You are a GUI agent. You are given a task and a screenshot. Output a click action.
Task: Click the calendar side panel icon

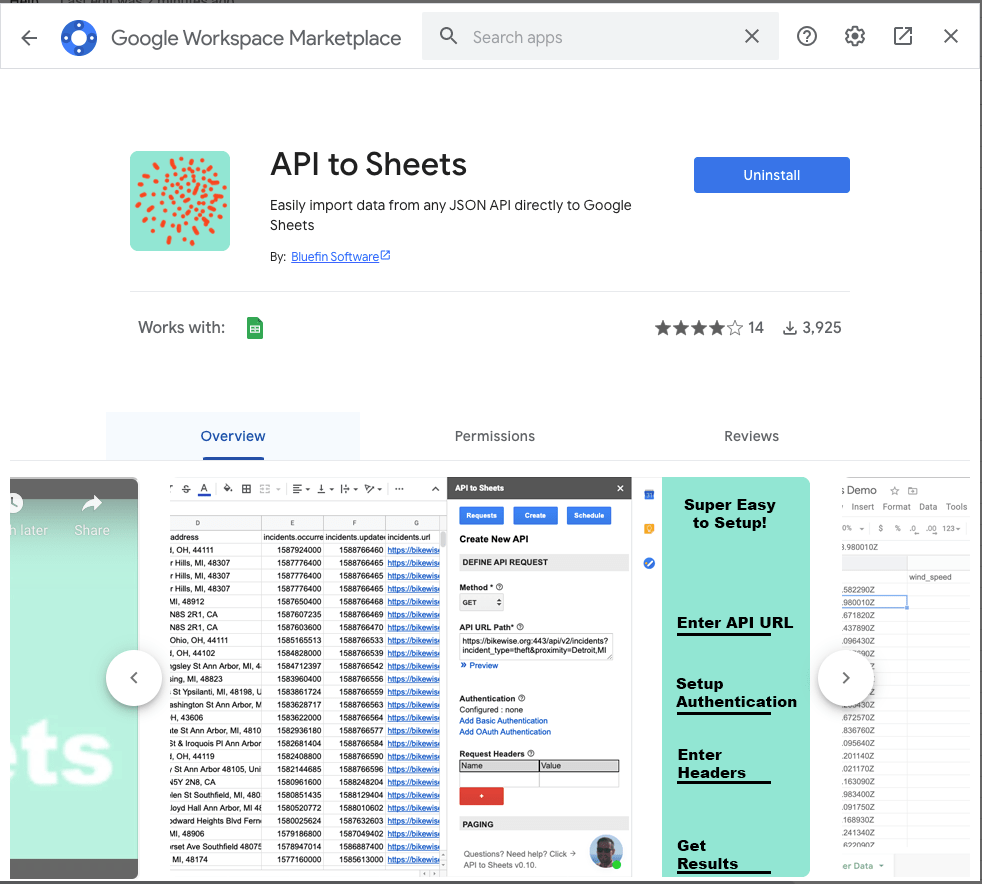tap(649, 495)
